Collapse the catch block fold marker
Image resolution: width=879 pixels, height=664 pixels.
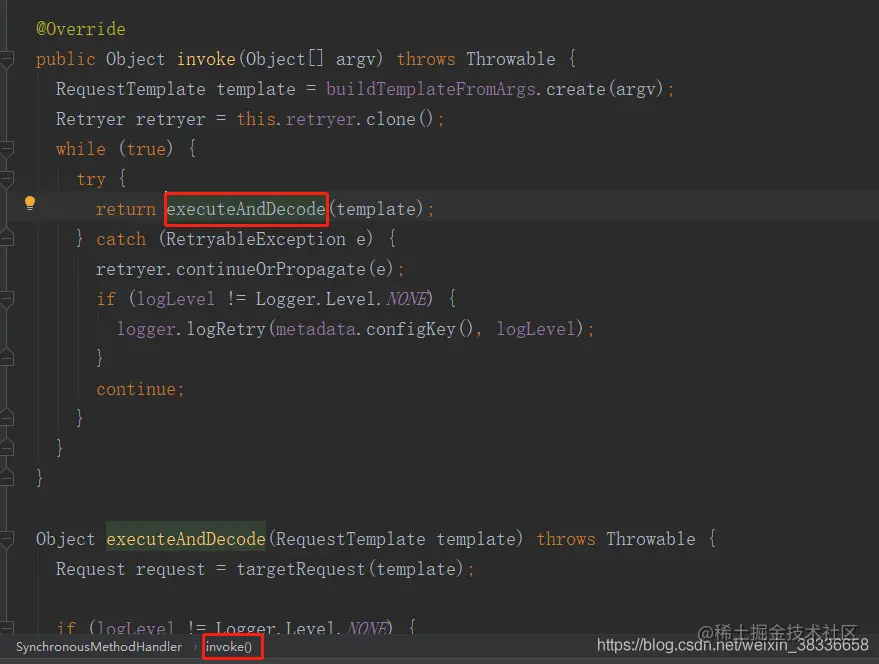click(7, 239)
